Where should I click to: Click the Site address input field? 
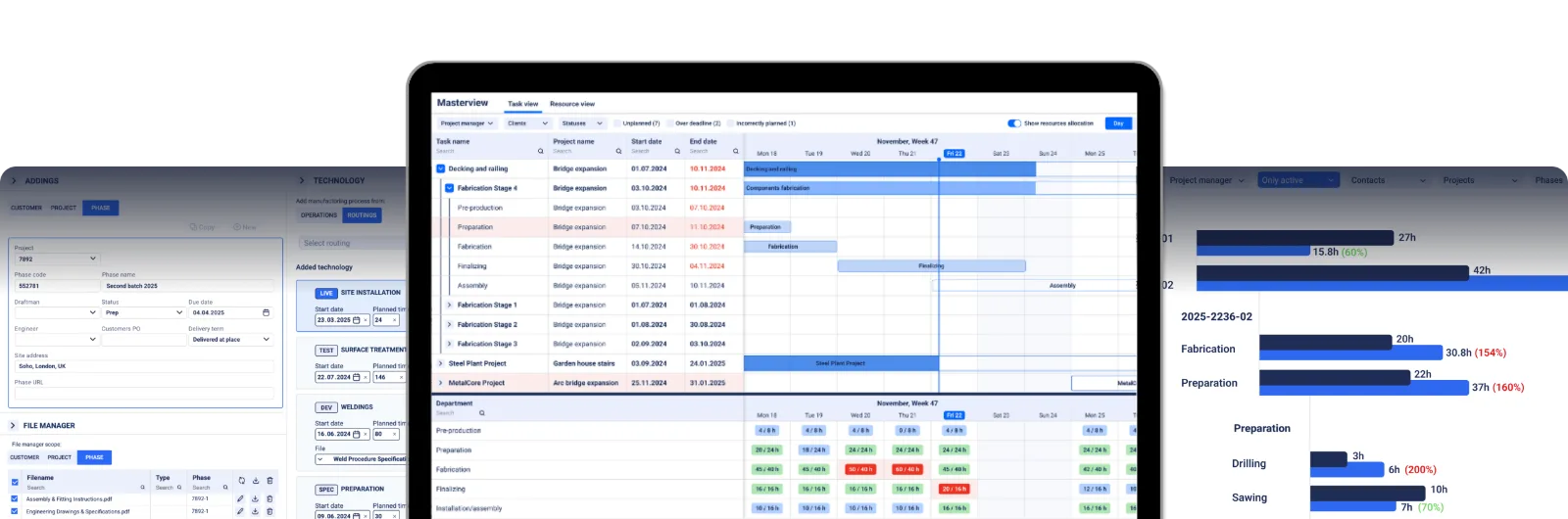[144, 366]
